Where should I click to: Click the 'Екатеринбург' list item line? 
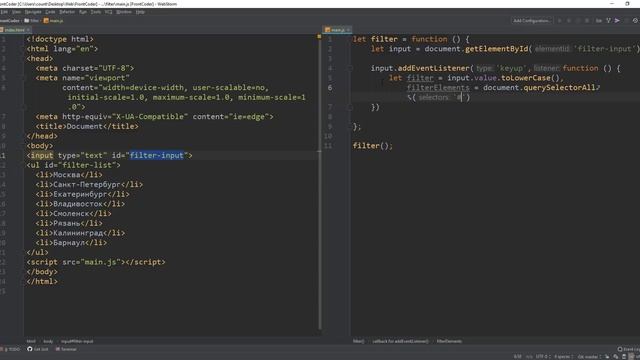tap(82, 194)
